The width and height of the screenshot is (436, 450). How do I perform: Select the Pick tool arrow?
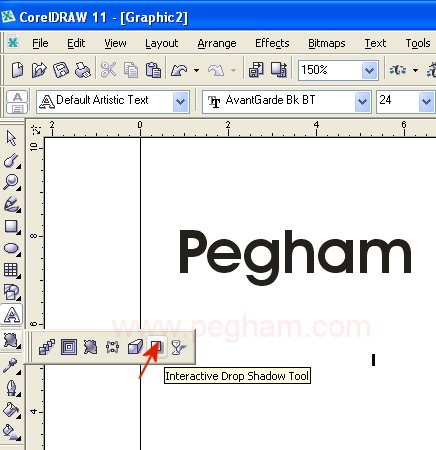(11, 138)
